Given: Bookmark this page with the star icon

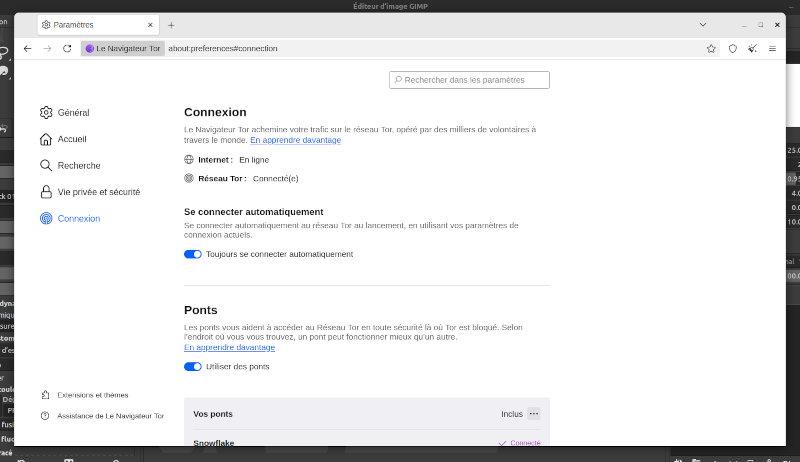Looking at the screenshot, I should click(711, 48).
